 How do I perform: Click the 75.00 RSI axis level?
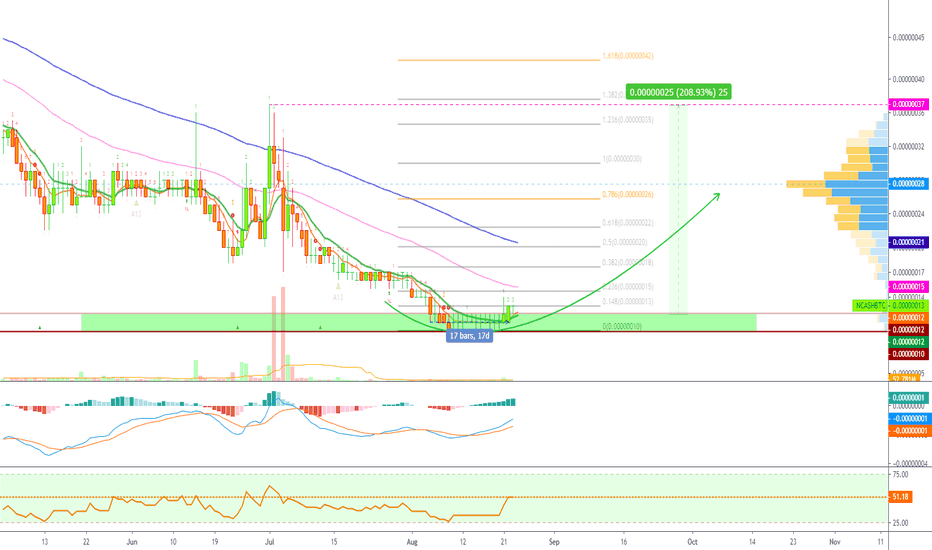[x=900, y=474]
